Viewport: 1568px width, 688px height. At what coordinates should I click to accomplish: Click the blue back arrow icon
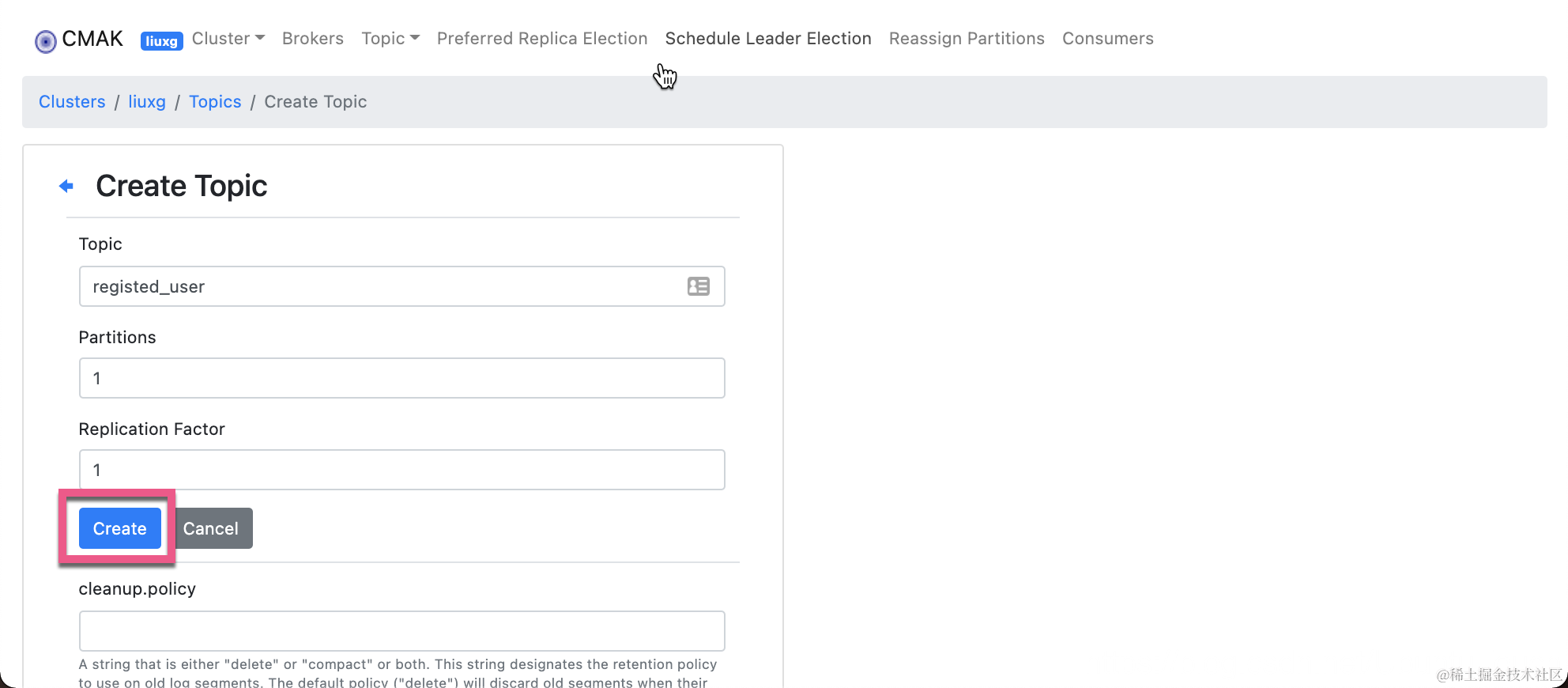pos(66,186)
